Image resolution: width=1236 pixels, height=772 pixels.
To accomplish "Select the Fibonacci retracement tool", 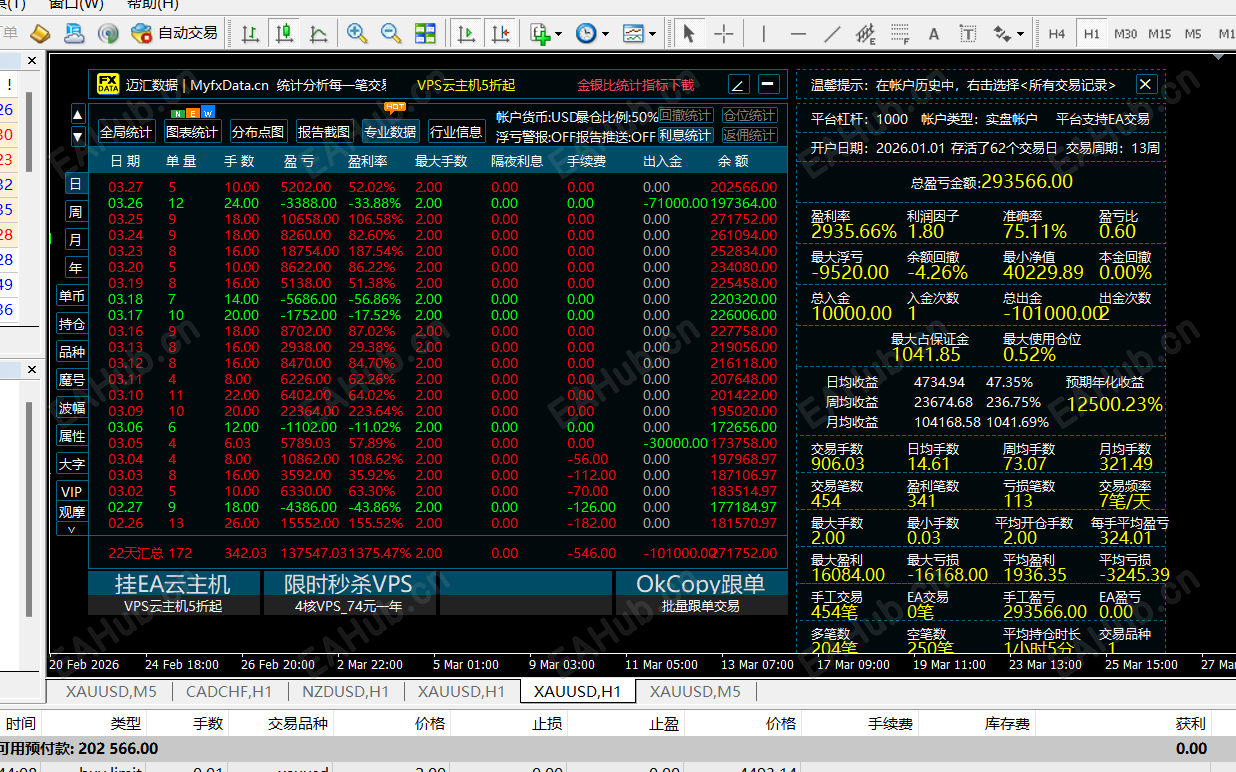I will click(900, 33).
